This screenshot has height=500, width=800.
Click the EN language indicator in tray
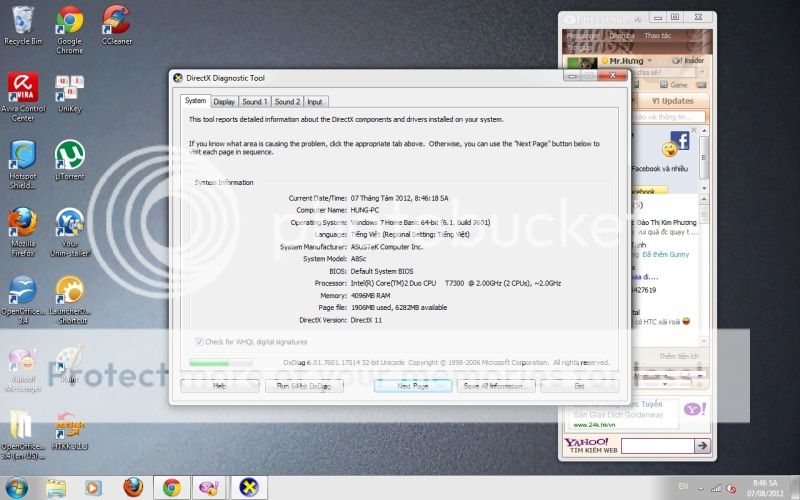point(683,486)
